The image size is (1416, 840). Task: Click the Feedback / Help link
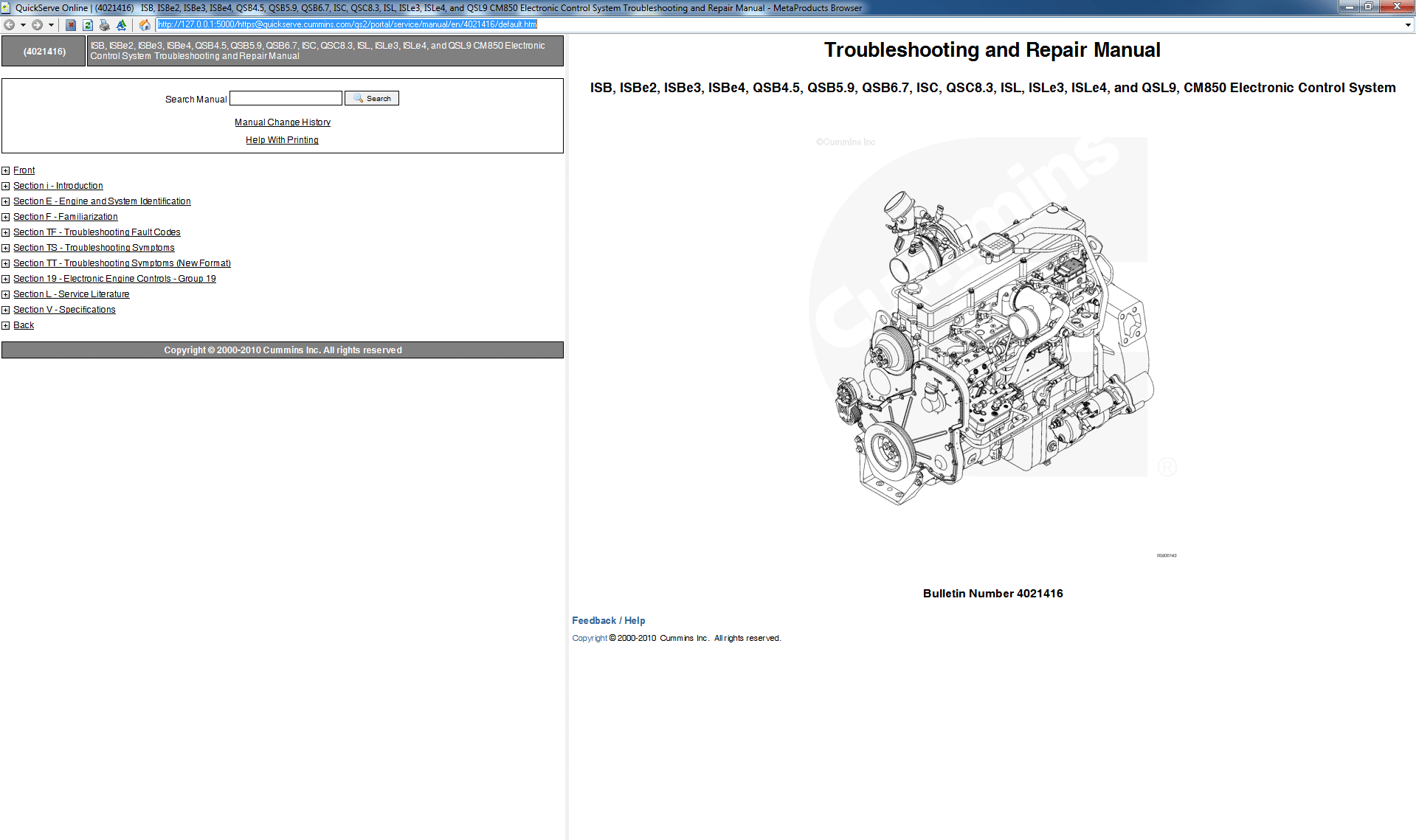click(x=609, y=621)
